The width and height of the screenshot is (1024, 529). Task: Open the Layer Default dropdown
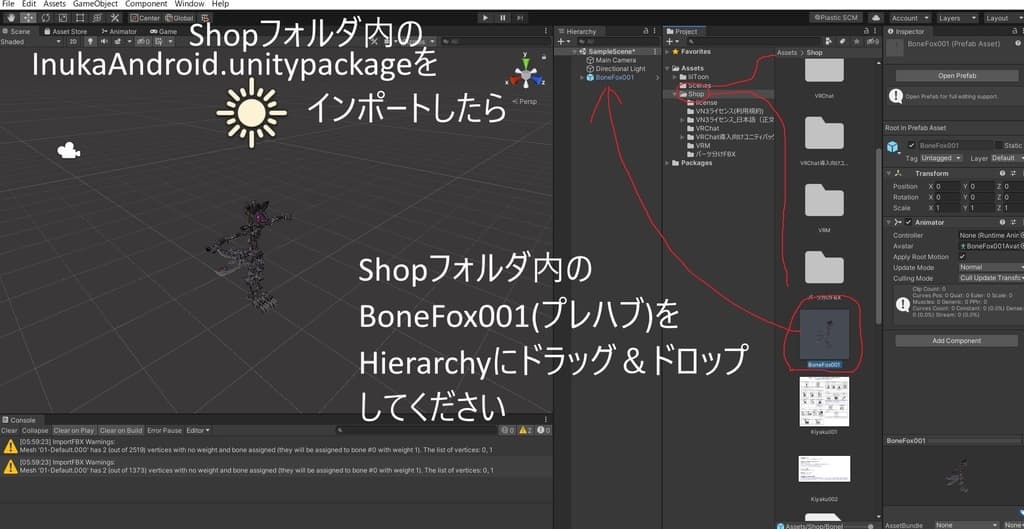click(x=1006, y=158)
